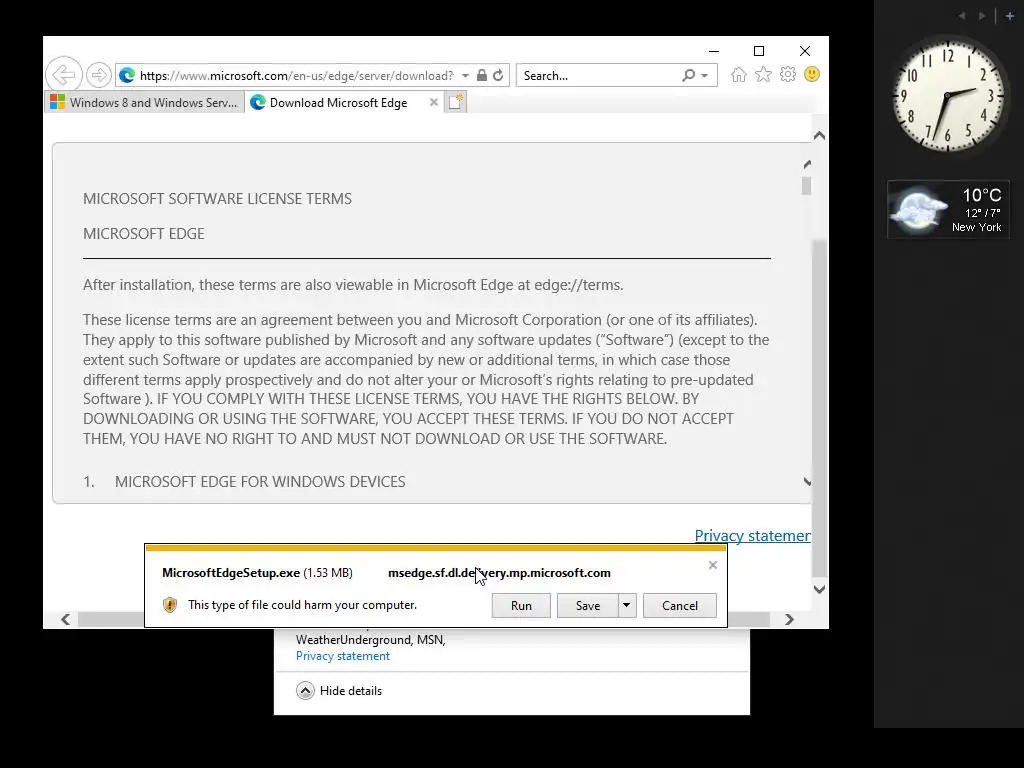Open the Save options dropdown arrow
Screen dimensions: 1024x768
point(626,605)
